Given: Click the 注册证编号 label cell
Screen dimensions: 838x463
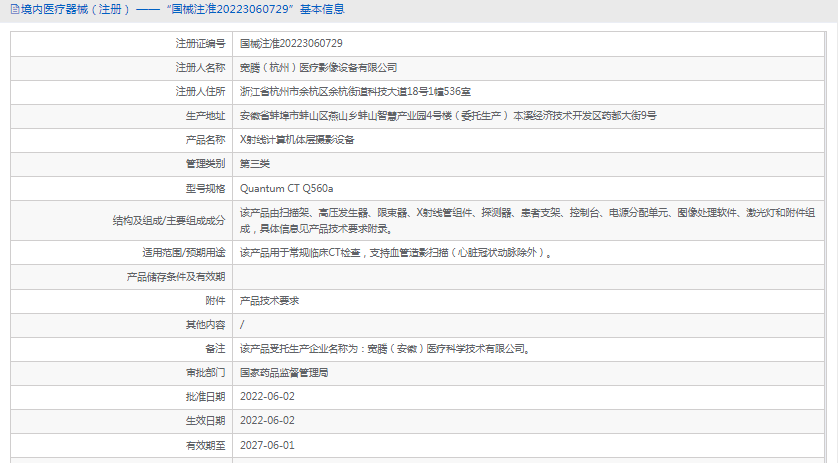Looking at the screenshot, I should [x=121, y=44].
